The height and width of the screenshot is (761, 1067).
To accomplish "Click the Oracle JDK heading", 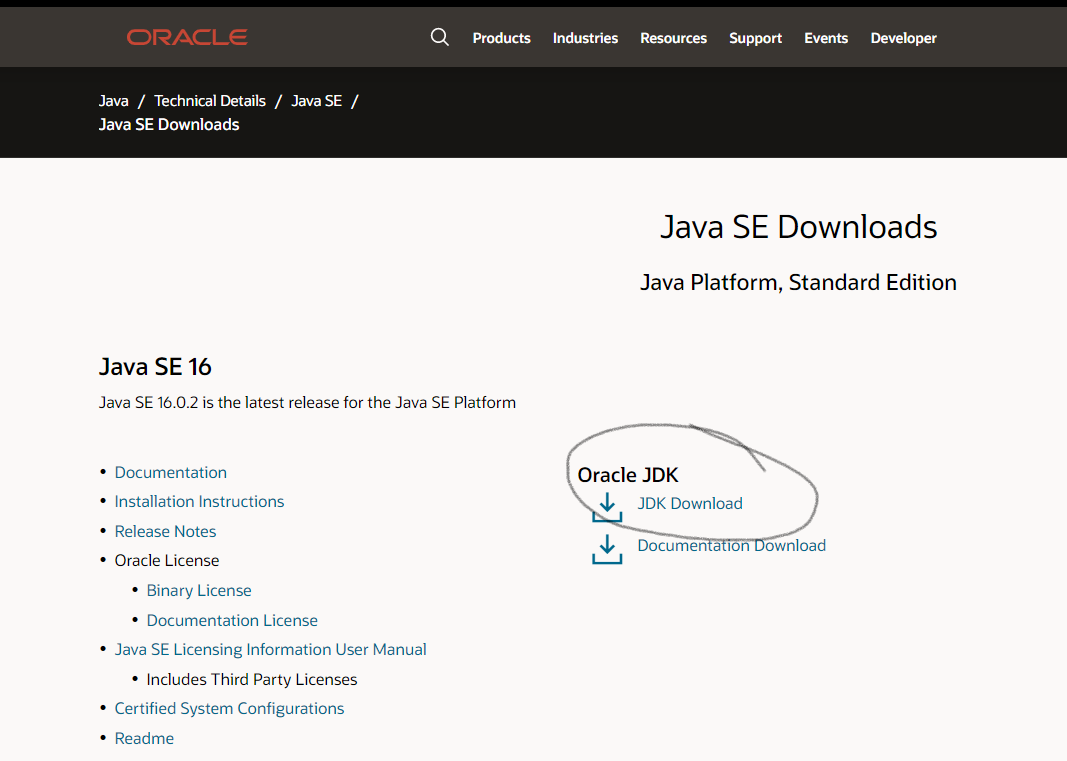I will coord(628,475).
